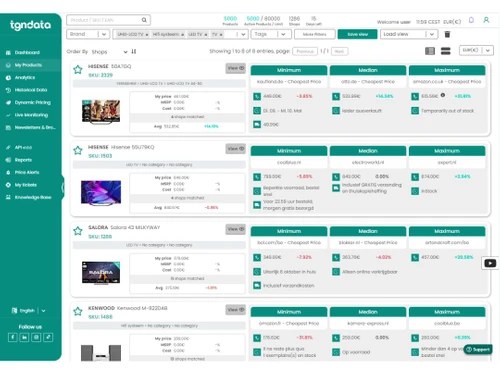This screenshot has width=500, height=375.
Task: Open the Order By Shops dropdown
Action: click(x=109, y=52)
